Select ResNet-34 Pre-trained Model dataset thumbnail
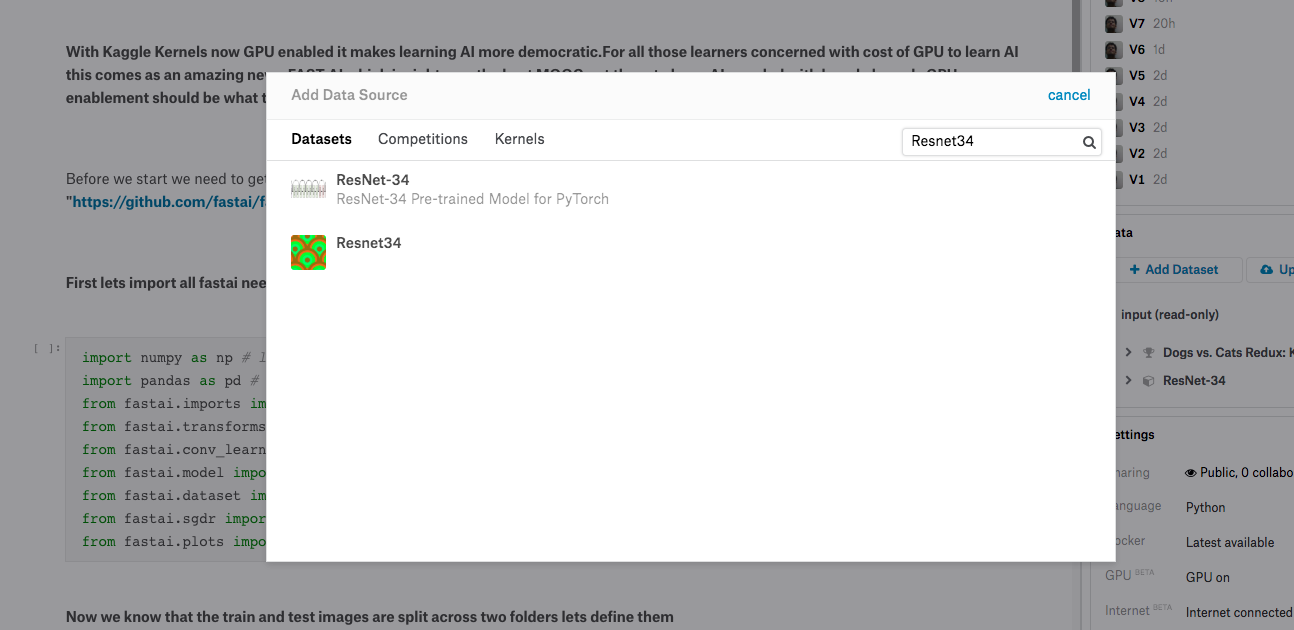The width and height of the screenshot is (1294, 630). [308, 189]
